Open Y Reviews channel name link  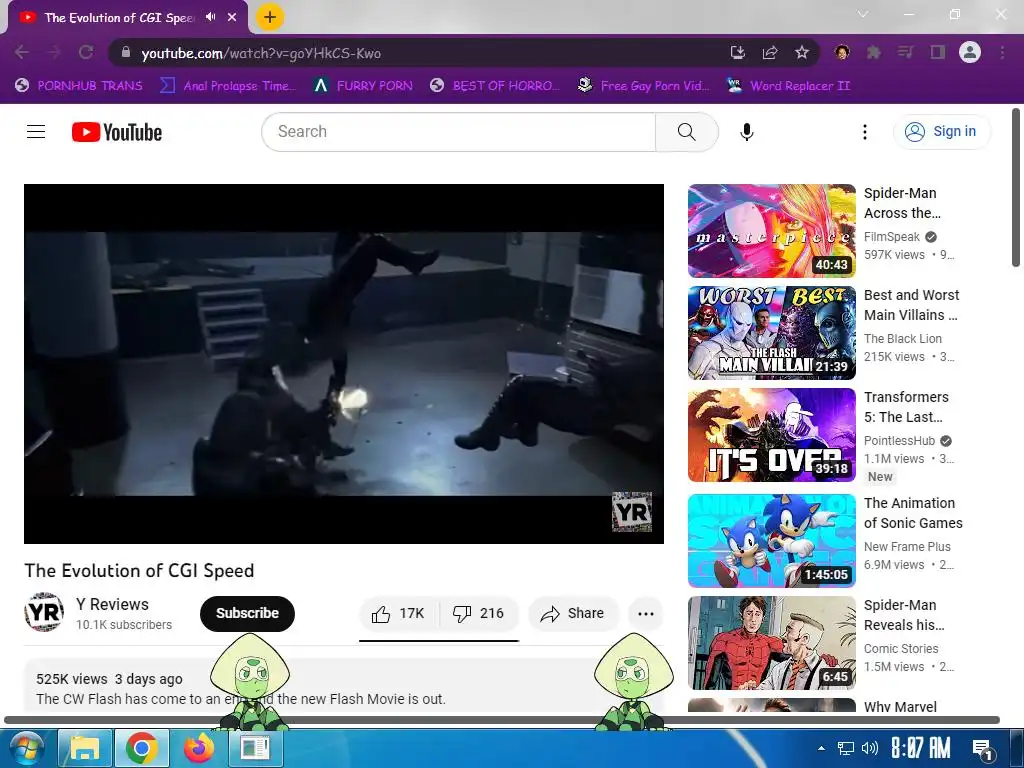112,604
